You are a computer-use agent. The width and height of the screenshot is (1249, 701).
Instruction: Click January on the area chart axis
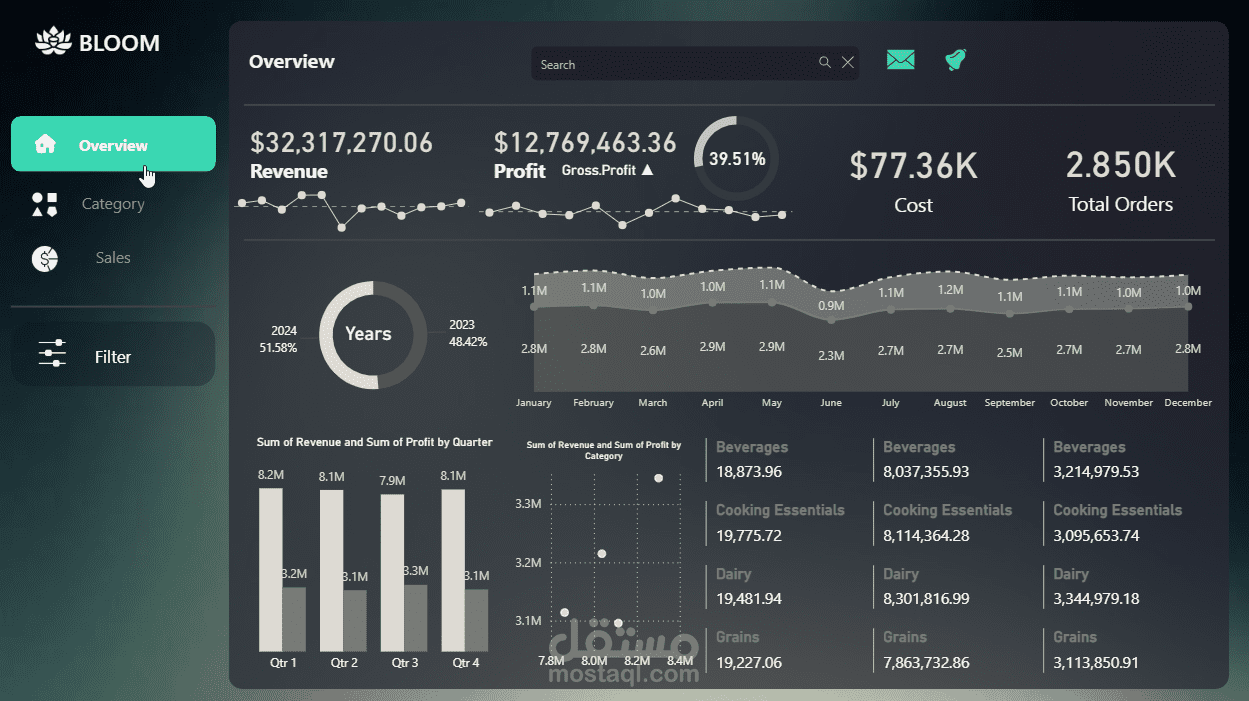click(x=533, y=403)
